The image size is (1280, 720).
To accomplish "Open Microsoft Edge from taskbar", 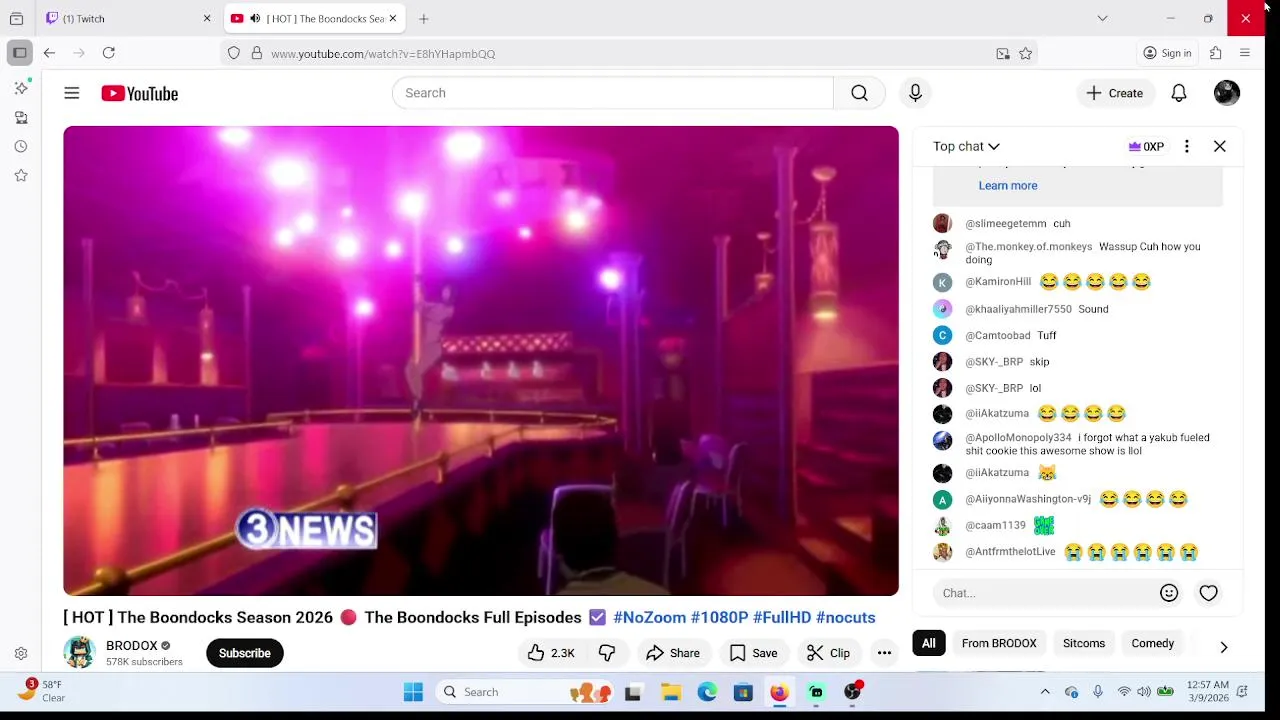I will [x=707, y=692].
